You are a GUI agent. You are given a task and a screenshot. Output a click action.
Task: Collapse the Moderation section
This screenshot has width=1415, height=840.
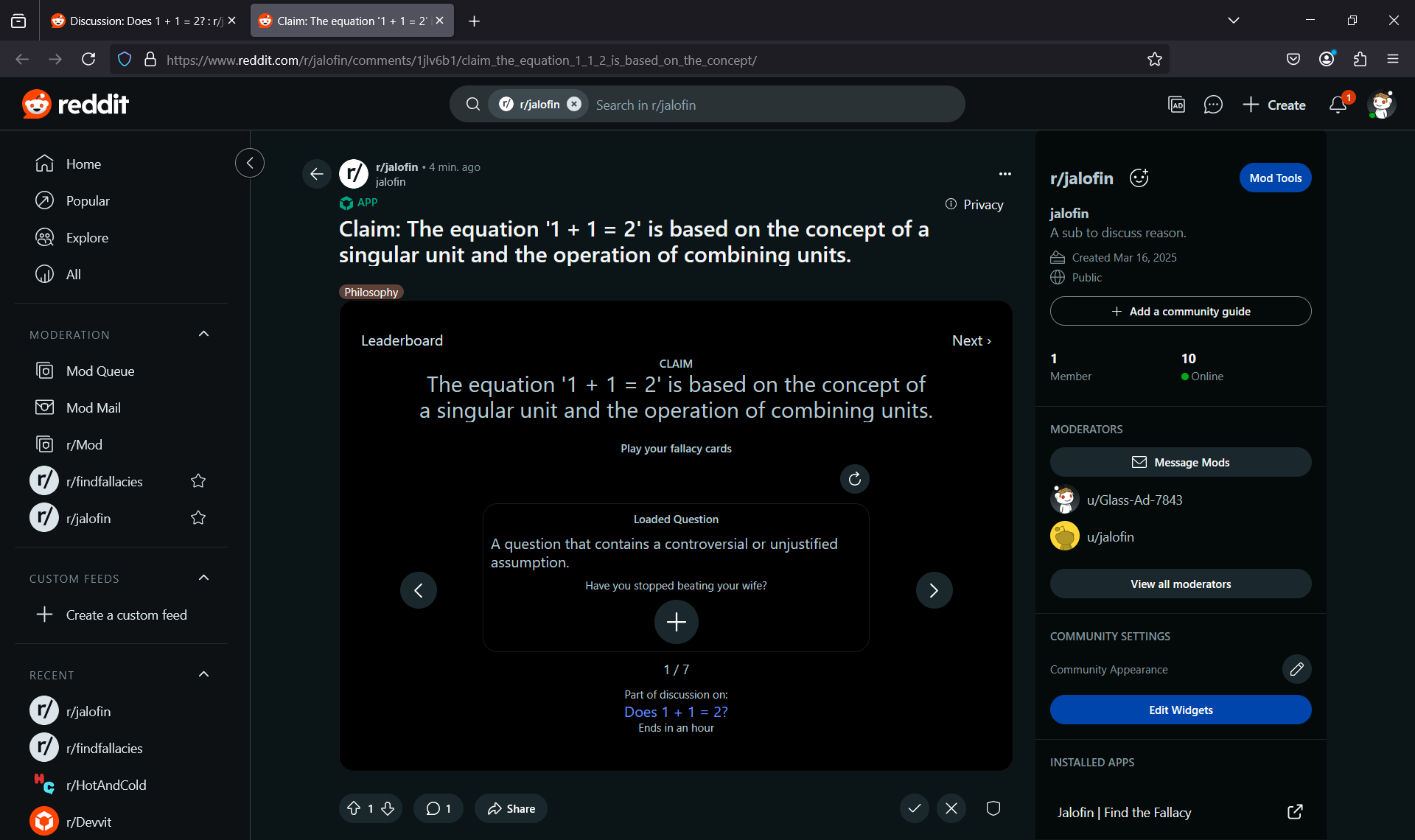tap(204, 335)
